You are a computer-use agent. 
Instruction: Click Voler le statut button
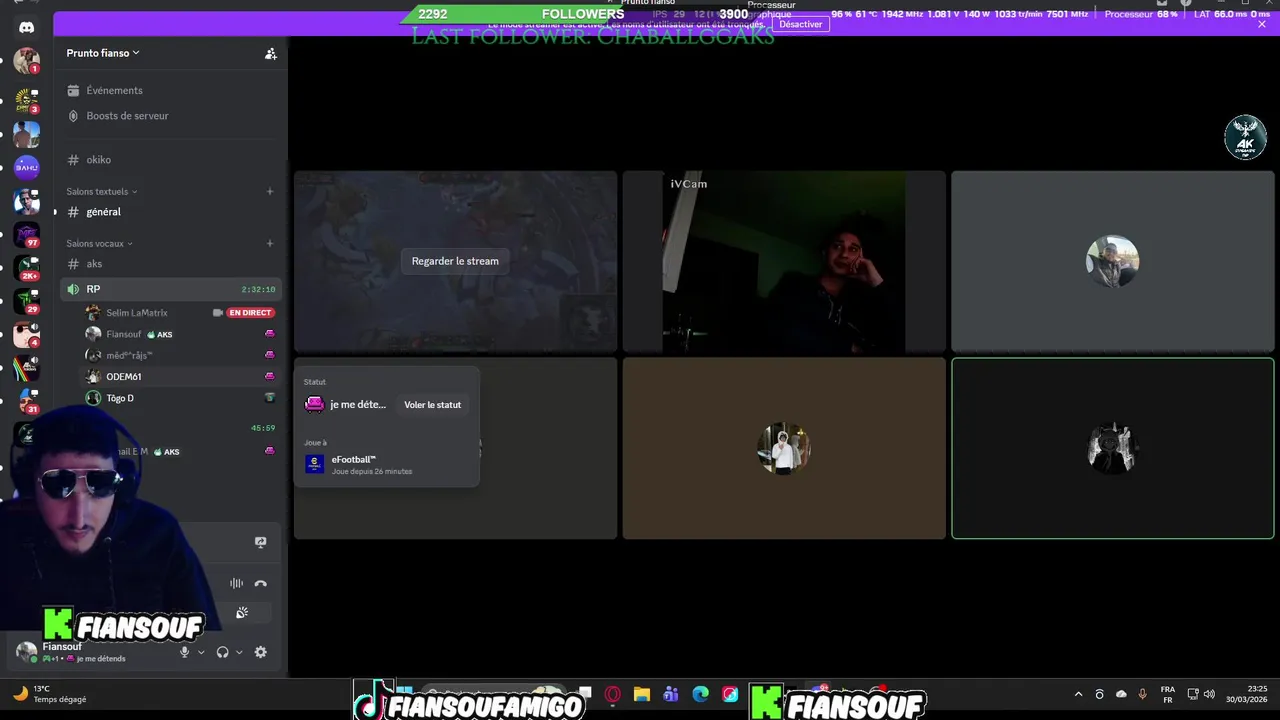point(433,405)
